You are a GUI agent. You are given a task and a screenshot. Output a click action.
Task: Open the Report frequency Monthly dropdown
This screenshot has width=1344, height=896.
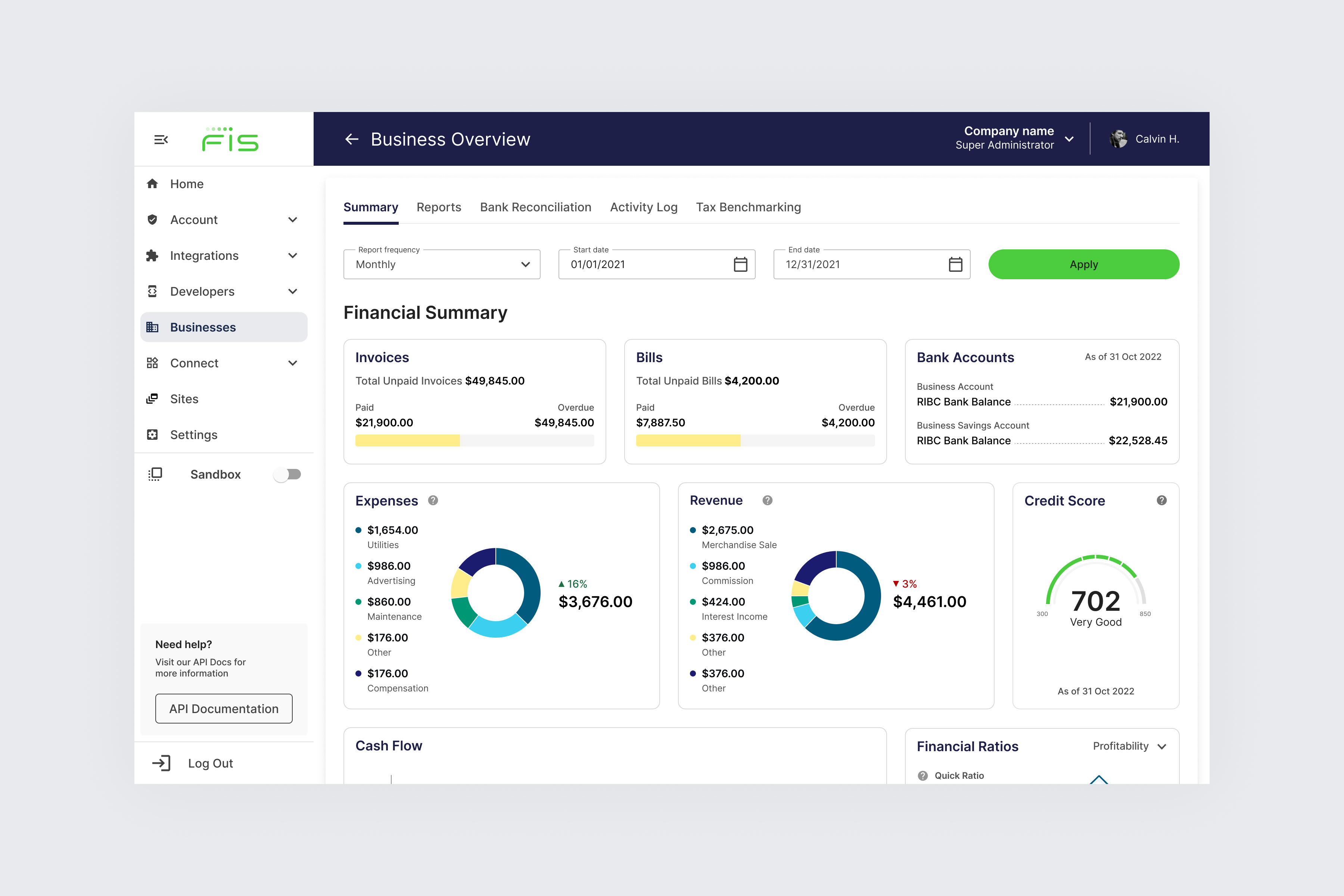click(442, 265)
